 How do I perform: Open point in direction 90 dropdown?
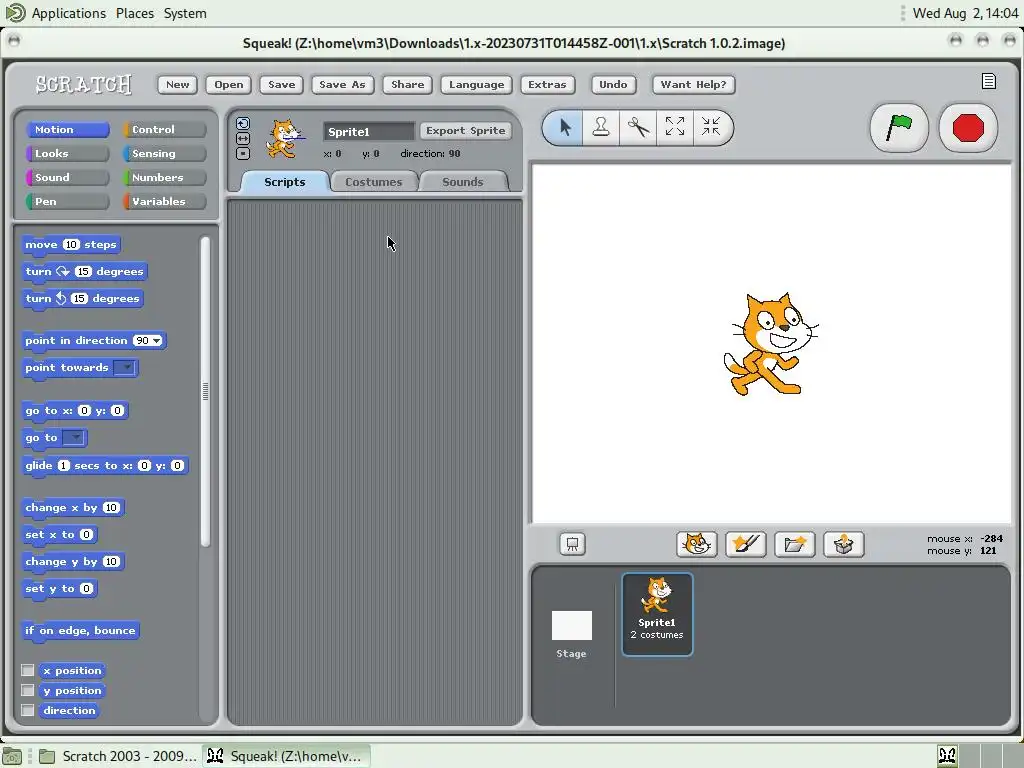click(157, 341)
